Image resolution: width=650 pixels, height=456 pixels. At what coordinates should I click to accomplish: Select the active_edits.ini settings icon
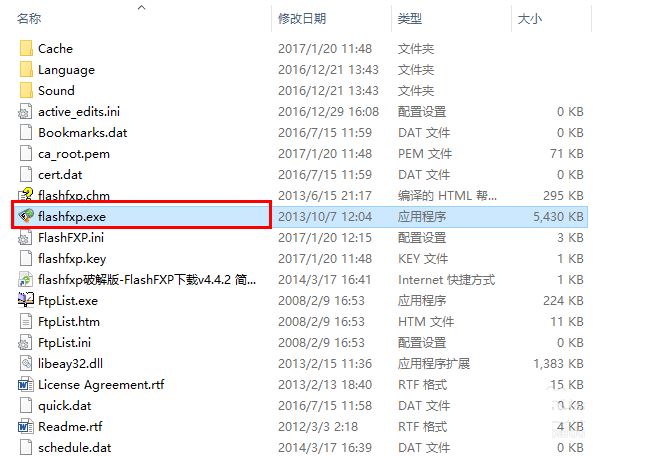point(26,112)
